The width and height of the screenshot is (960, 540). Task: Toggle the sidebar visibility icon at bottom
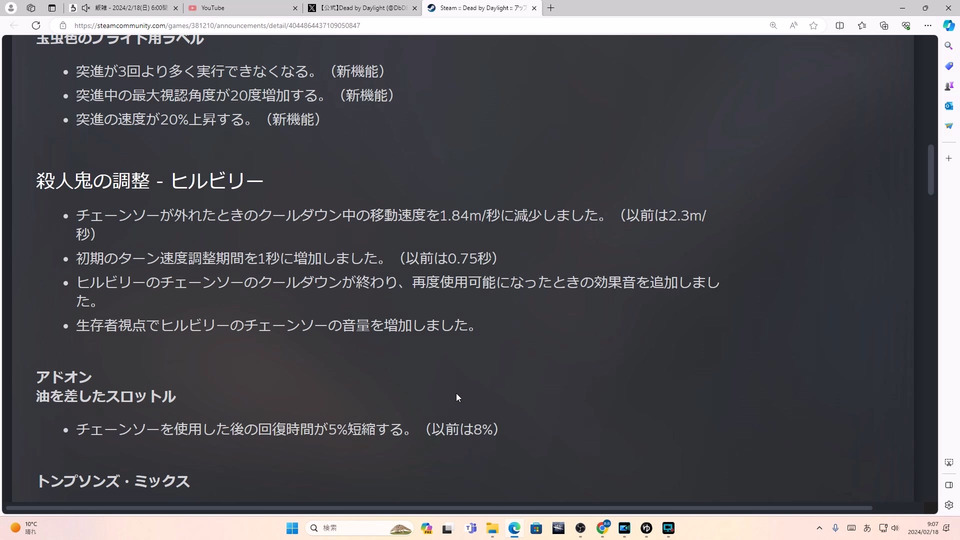point(949,485)
